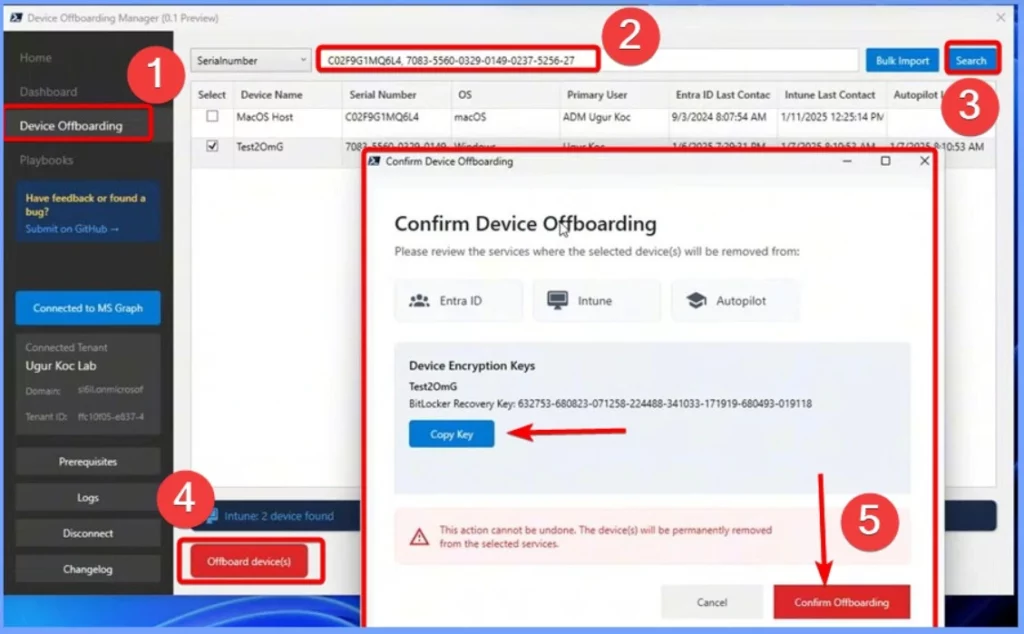
Task: Click the Disconnect button
Action: coord(88,533)
